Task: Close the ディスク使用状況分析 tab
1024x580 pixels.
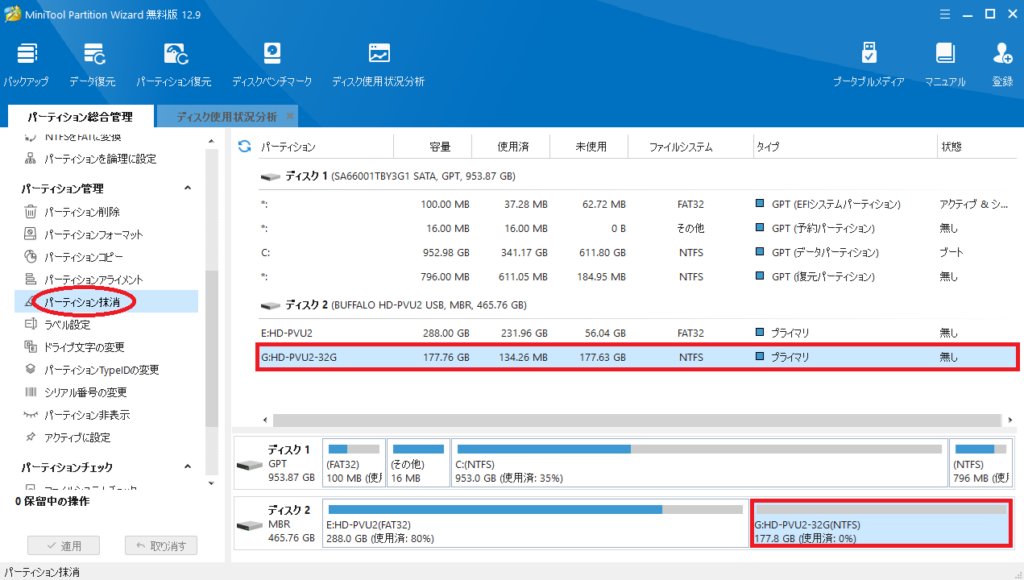Action: (289, 116)
